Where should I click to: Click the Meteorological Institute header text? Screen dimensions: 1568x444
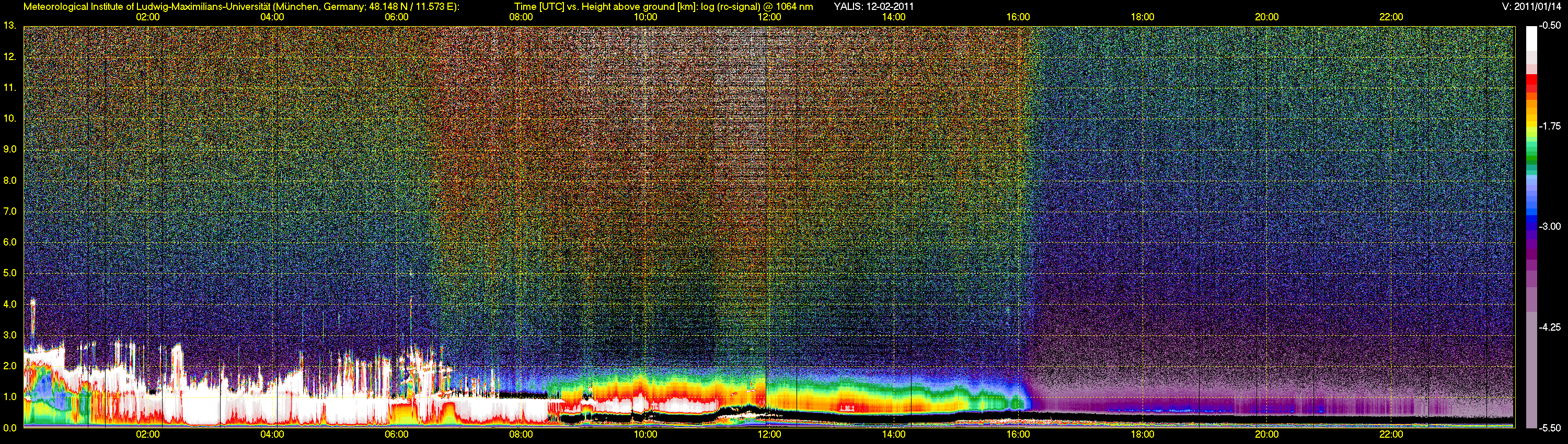click(x=241, y=7)
